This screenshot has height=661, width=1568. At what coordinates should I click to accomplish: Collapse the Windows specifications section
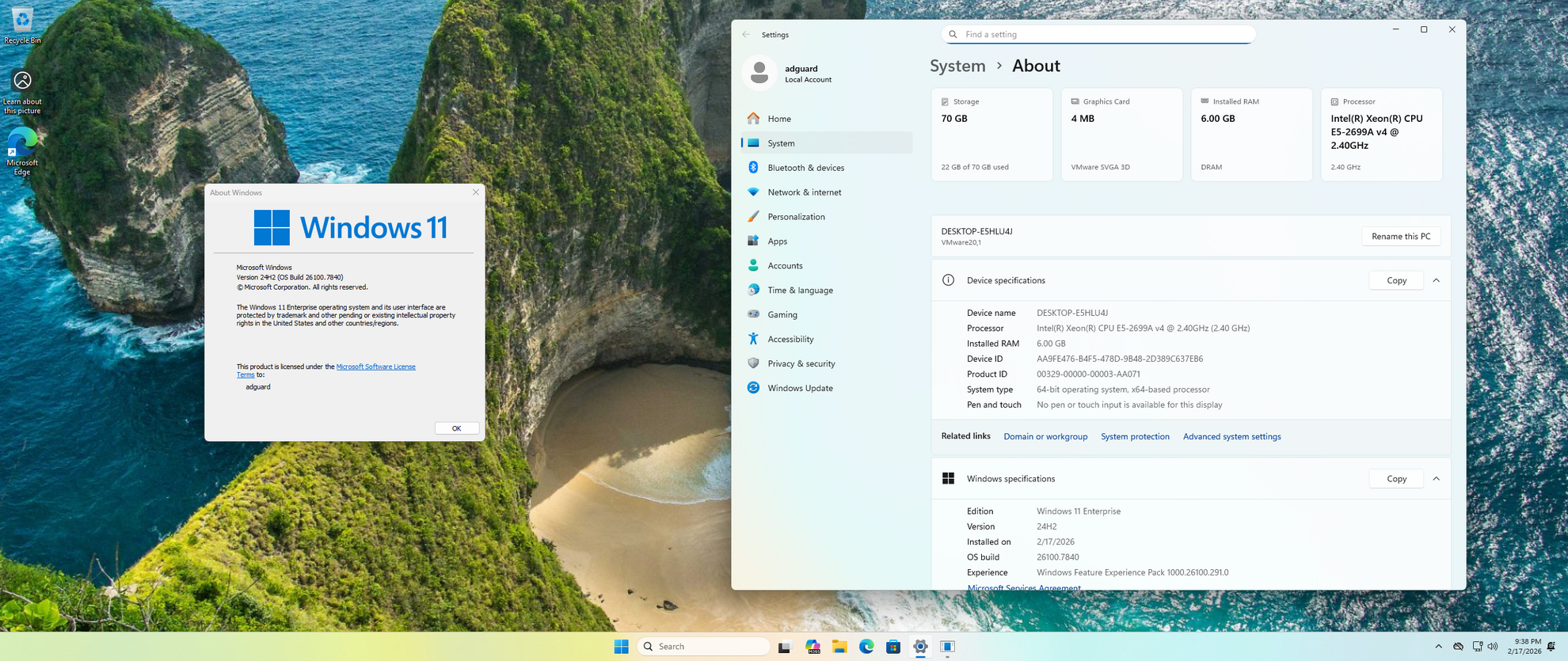1436,479
